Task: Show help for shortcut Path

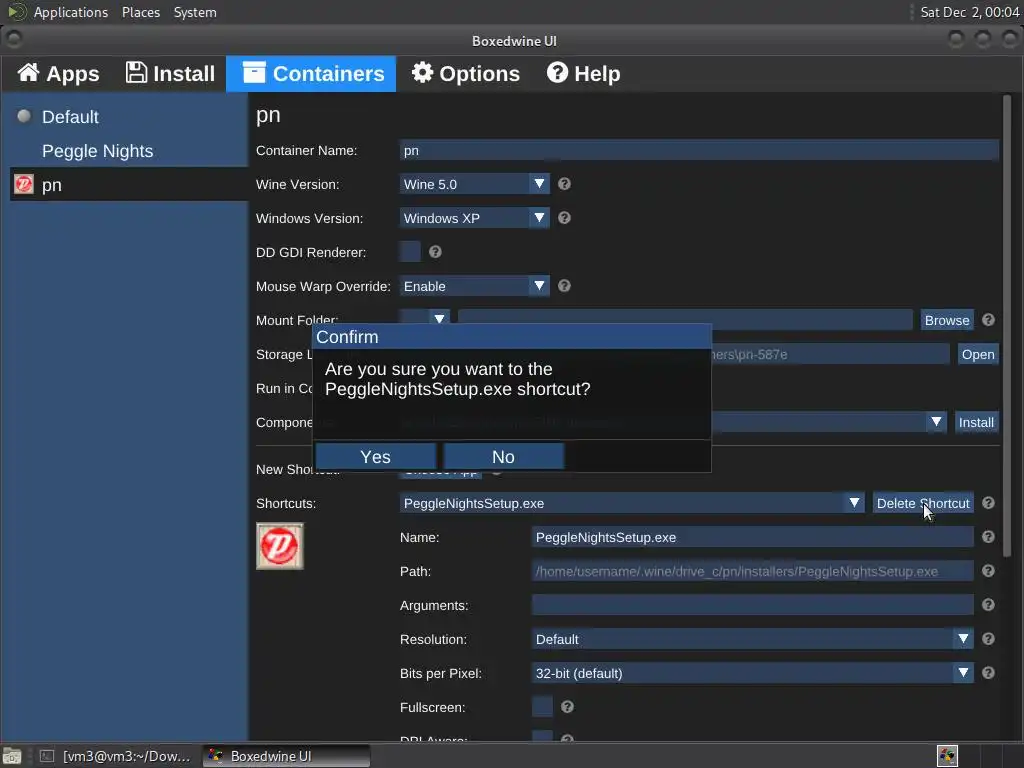Action: point(988,571)
